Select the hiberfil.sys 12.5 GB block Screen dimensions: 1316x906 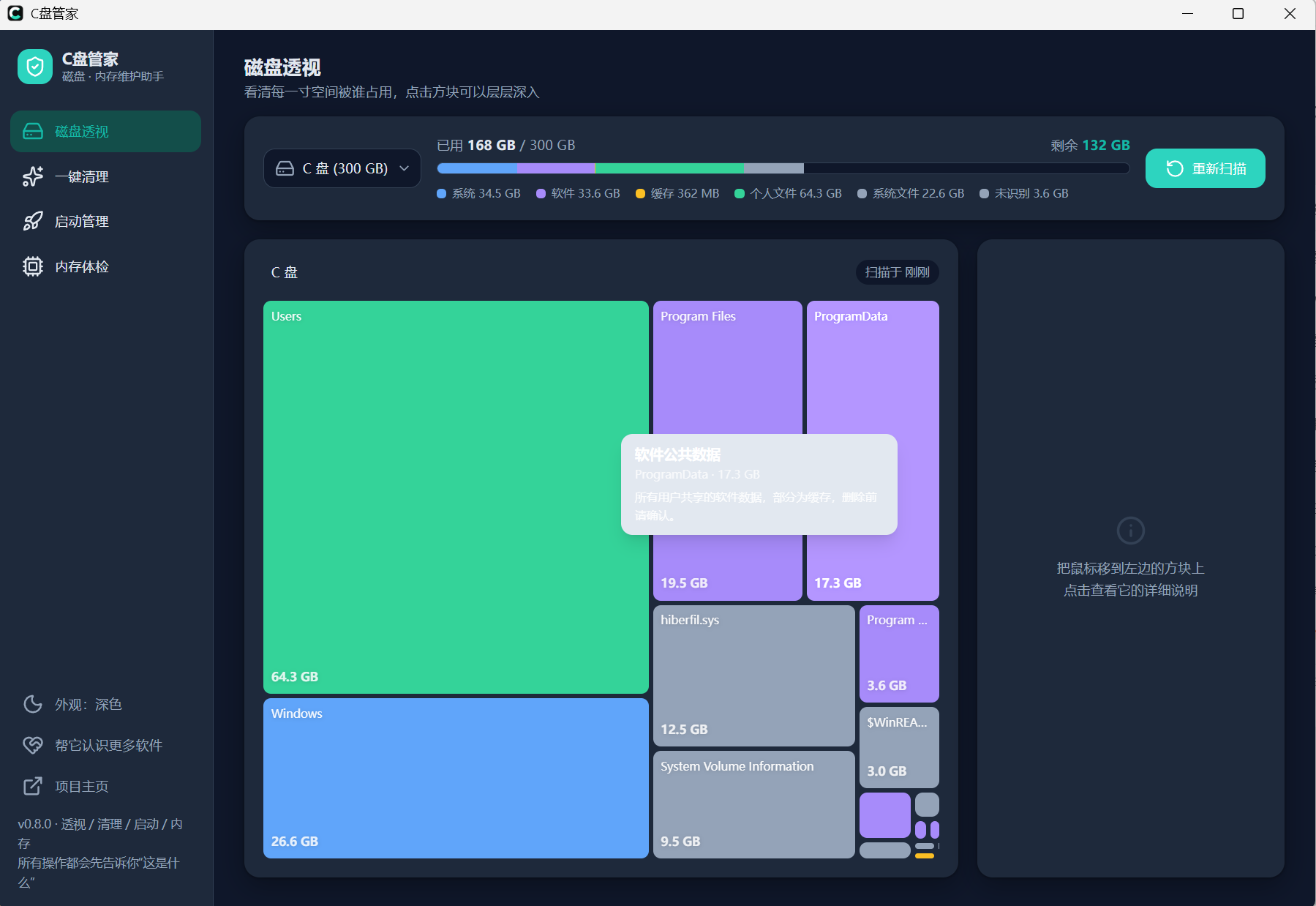click(x=753, y=675)
